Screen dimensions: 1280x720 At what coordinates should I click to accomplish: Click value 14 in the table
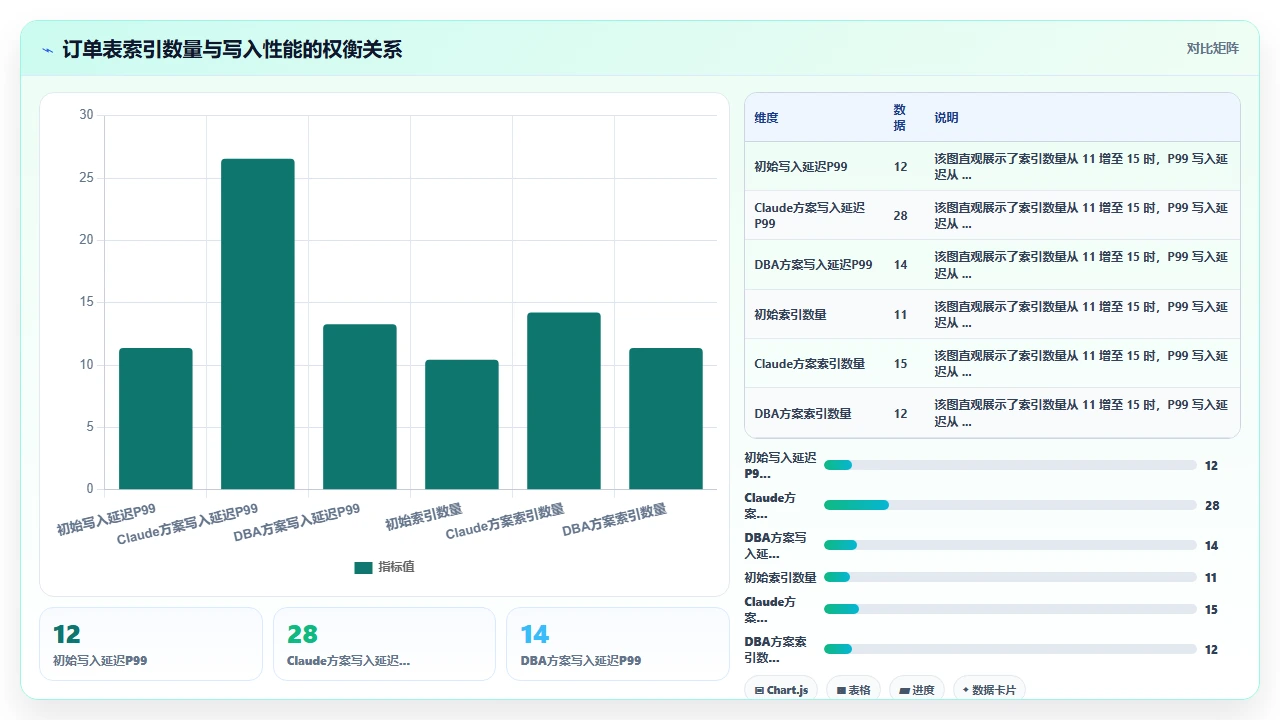(900, 265)
